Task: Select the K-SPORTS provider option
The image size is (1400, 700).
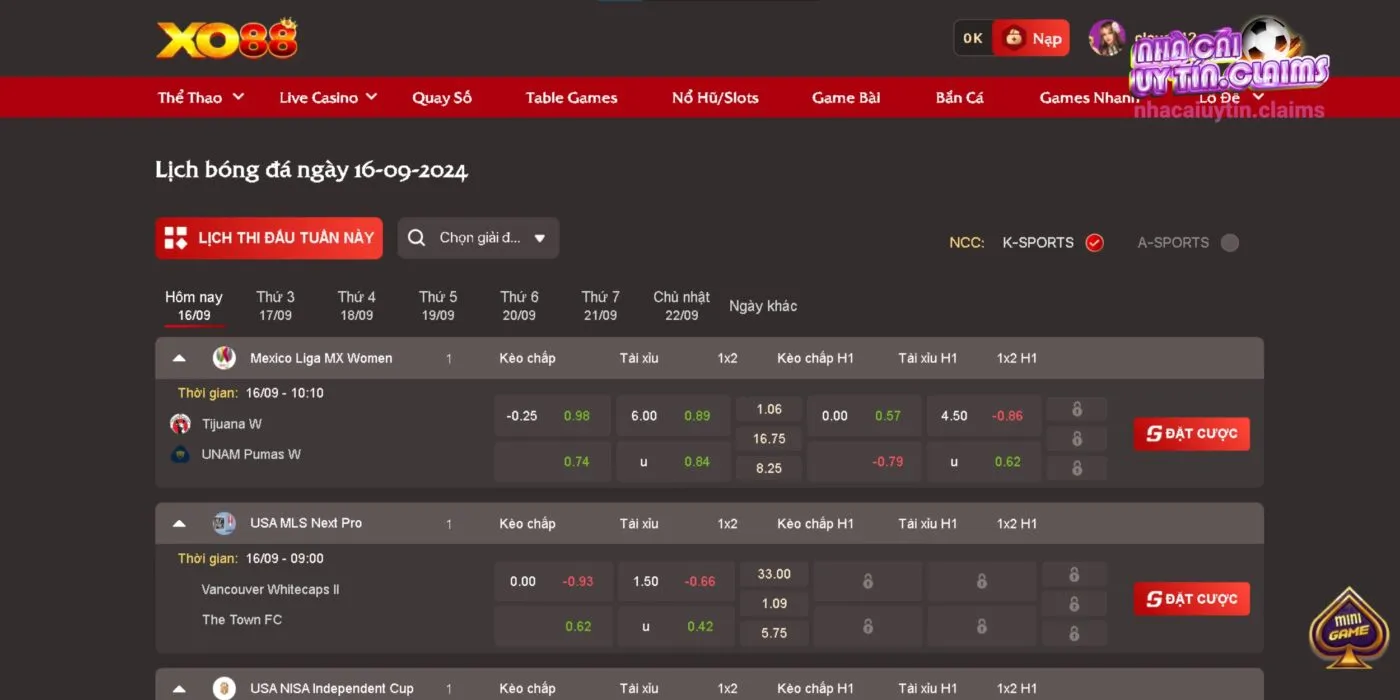Action: pyautogui.click(x=1094, y=242)
